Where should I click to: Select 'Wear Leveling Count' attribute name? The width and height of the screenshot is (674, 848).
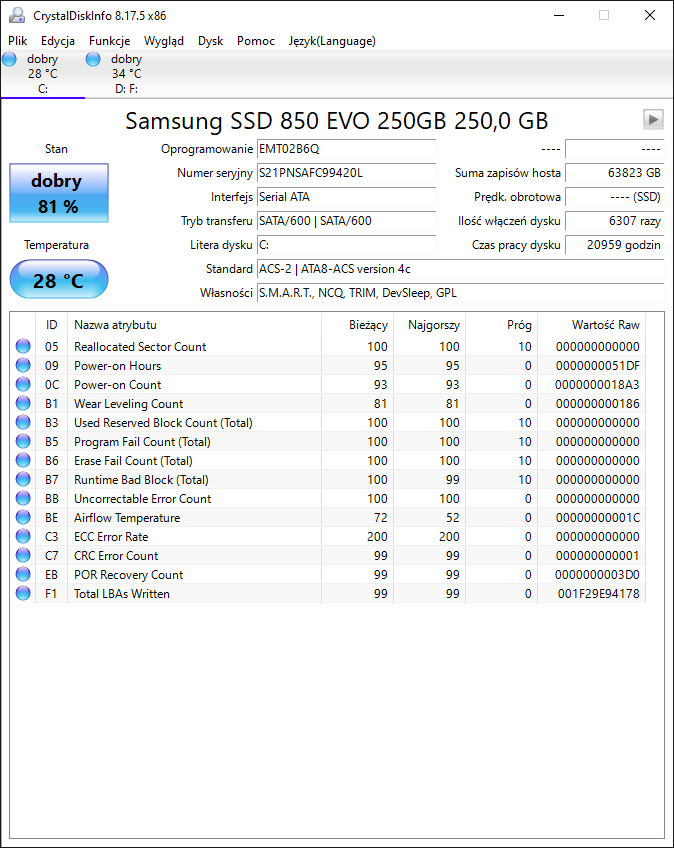(129, 403)
